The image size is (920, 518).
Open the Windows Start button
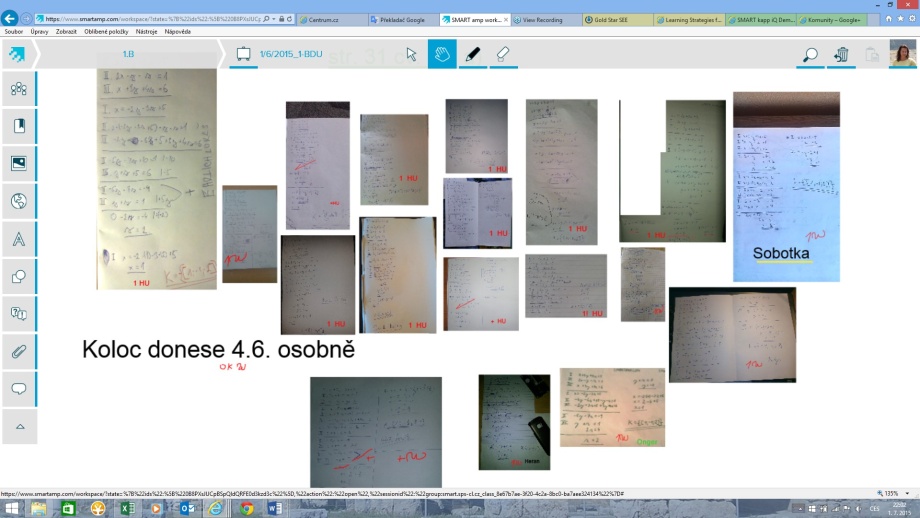12,508
